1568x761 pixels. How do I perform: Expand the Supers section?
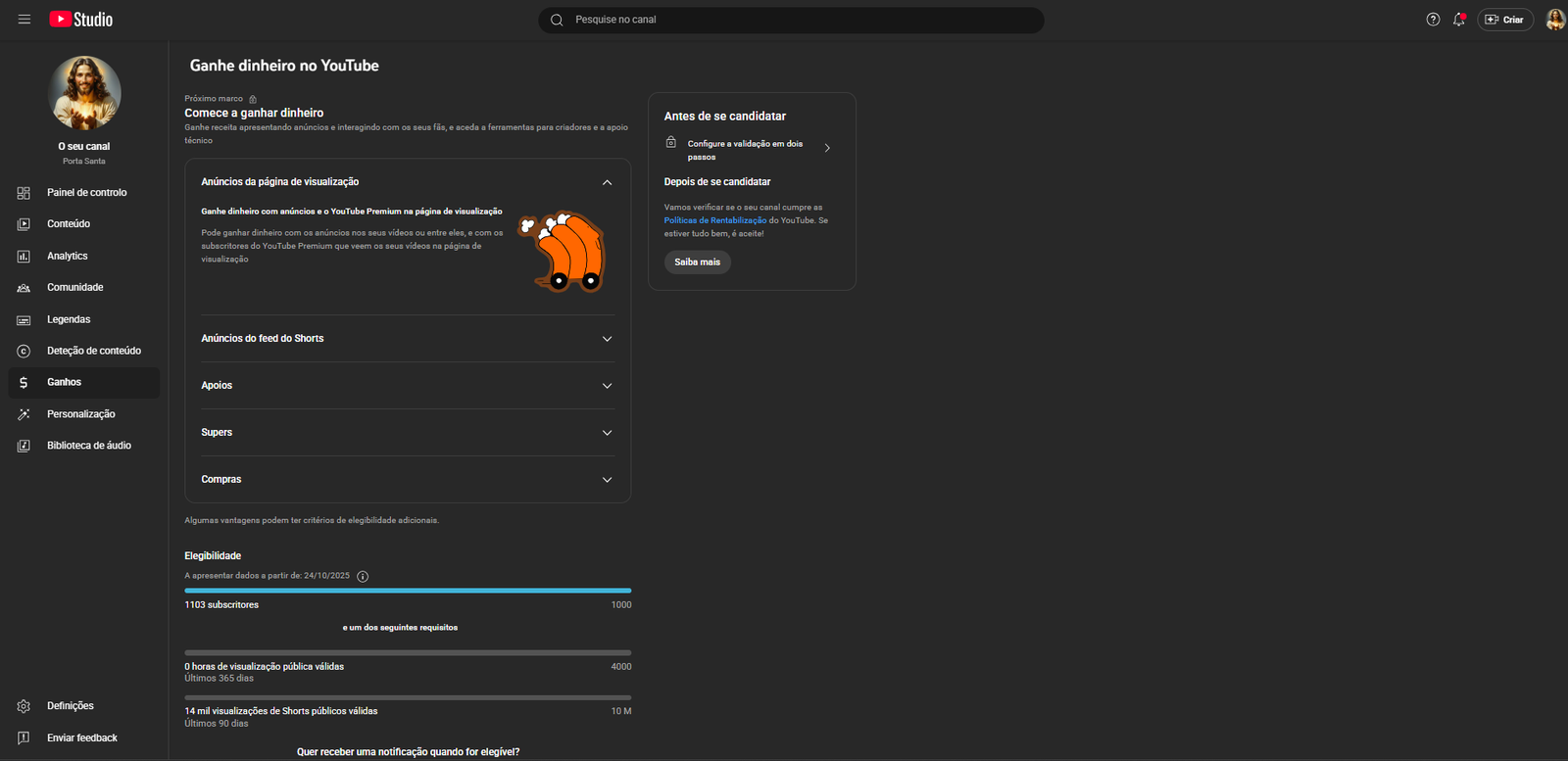click(607, 433)
